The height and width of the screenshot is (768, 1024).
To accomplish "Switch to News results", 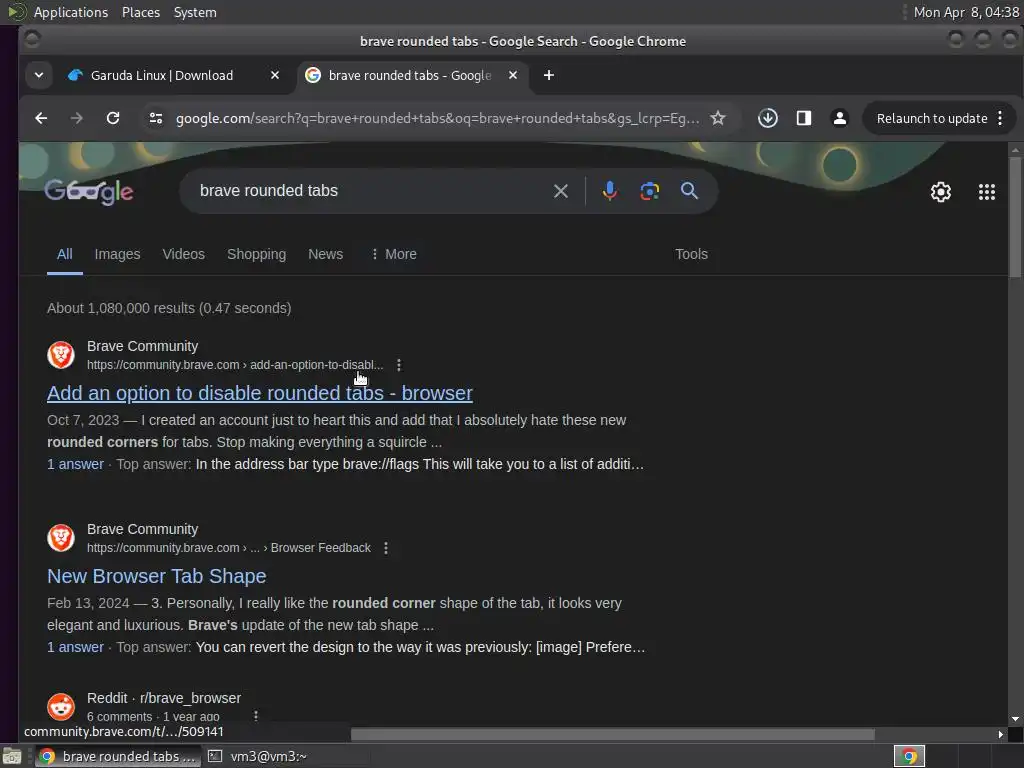I will (x=325, y=254).
